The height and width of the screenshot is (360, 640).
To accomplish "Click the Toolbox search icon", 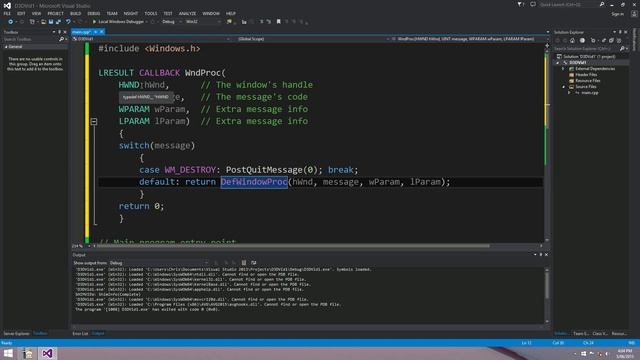I will coord(62,39).
